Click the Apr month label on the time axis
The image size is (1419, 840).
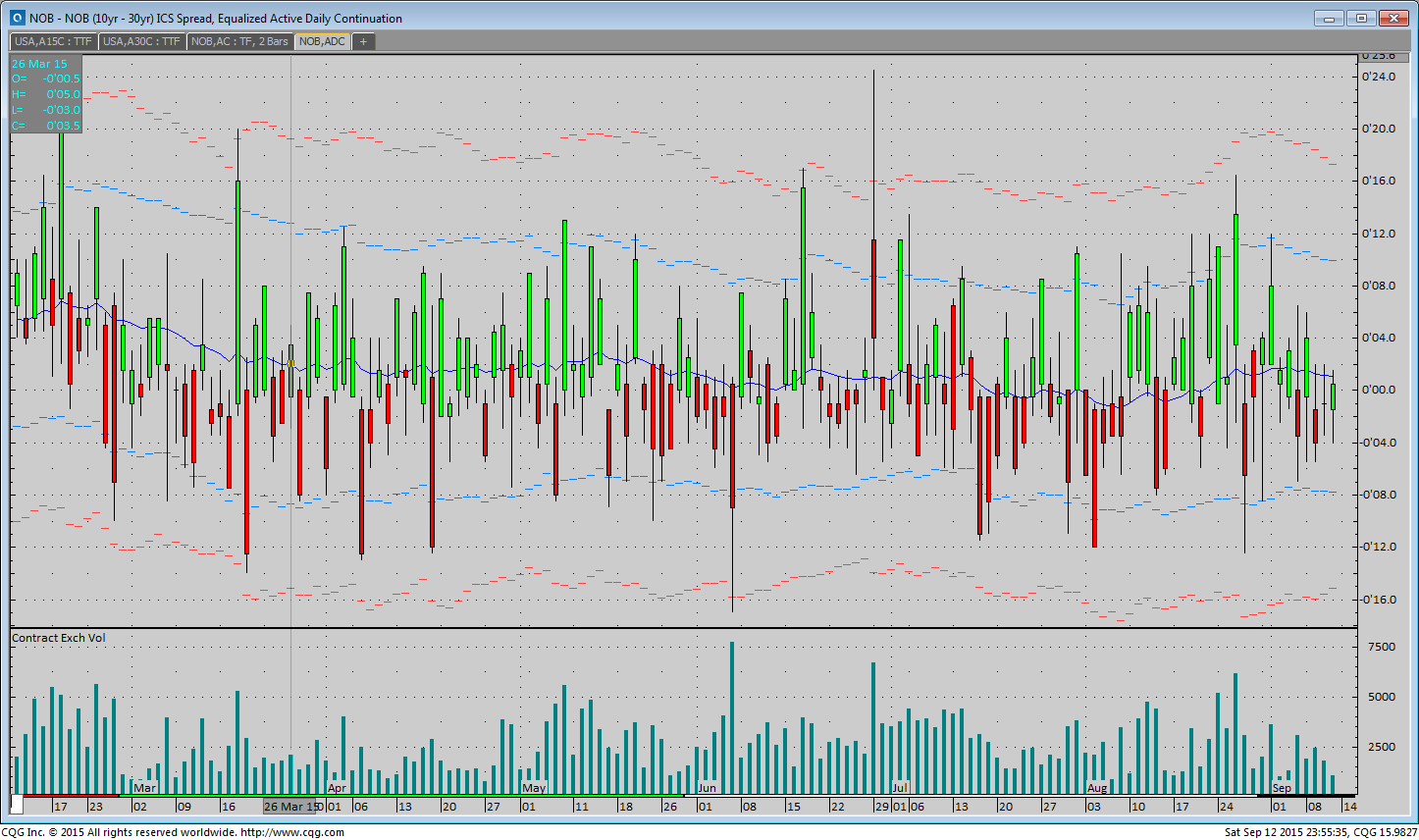point(337,788)
